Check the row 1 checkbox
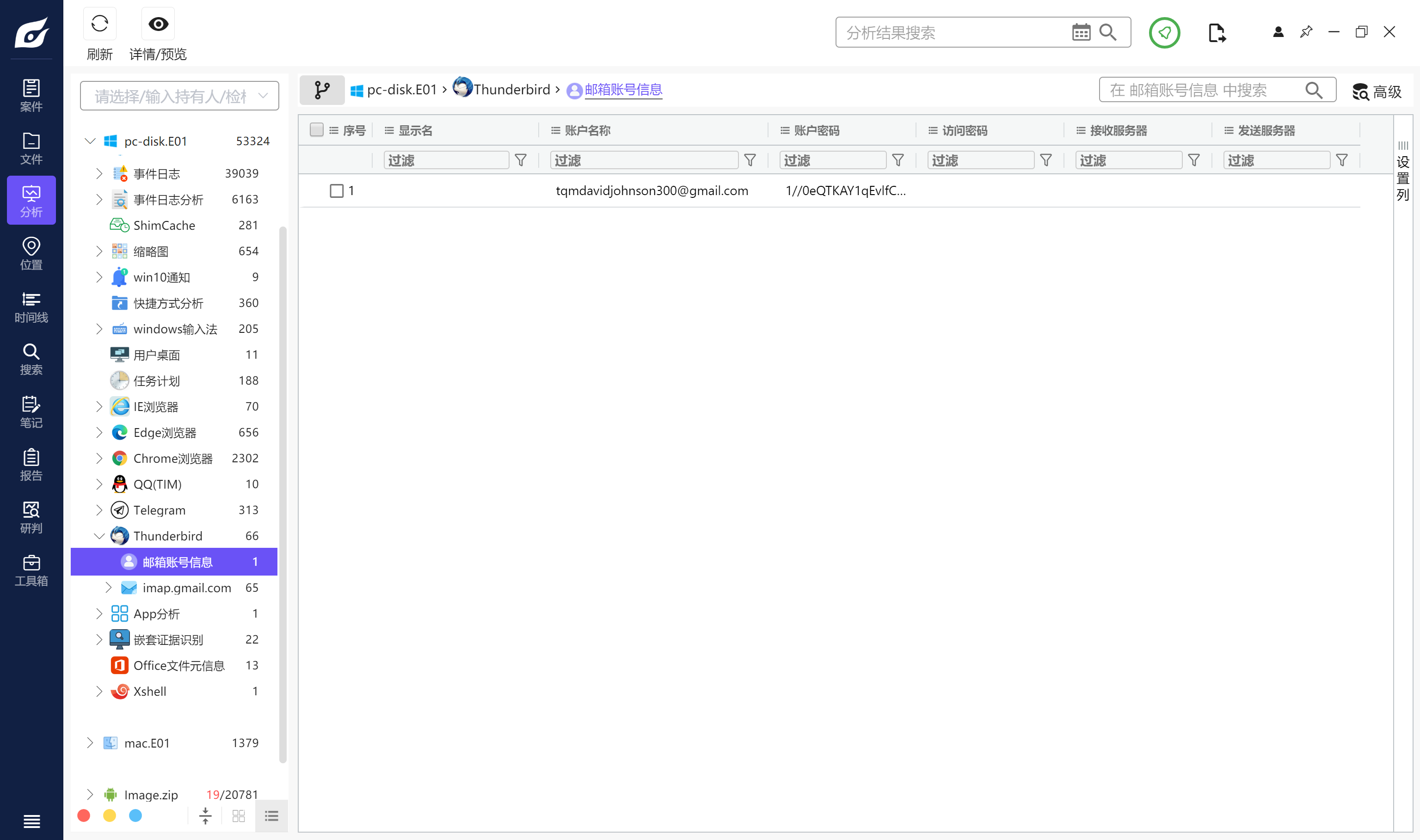1420x840 pixels. 336,191
